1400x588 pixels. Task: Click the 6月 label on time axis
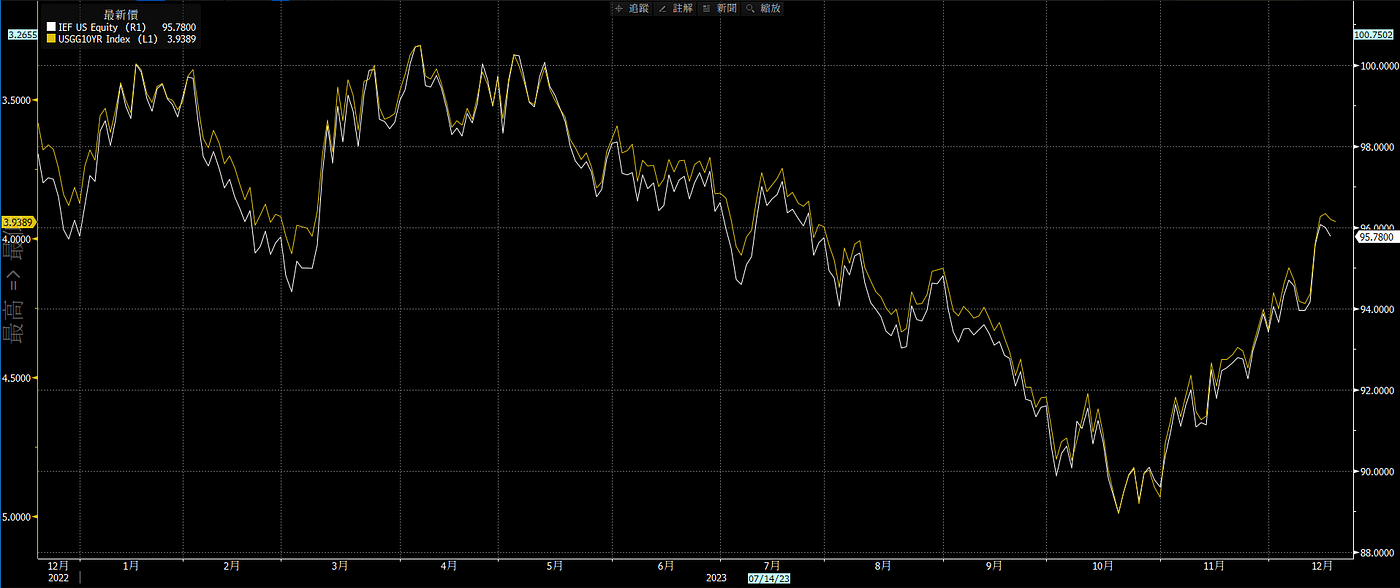click(x=666, y=565)
